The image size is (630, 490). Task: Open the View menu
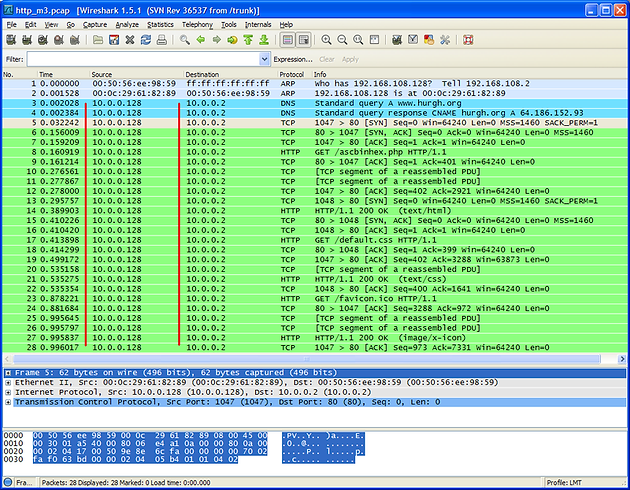click(x=51, y=24)
